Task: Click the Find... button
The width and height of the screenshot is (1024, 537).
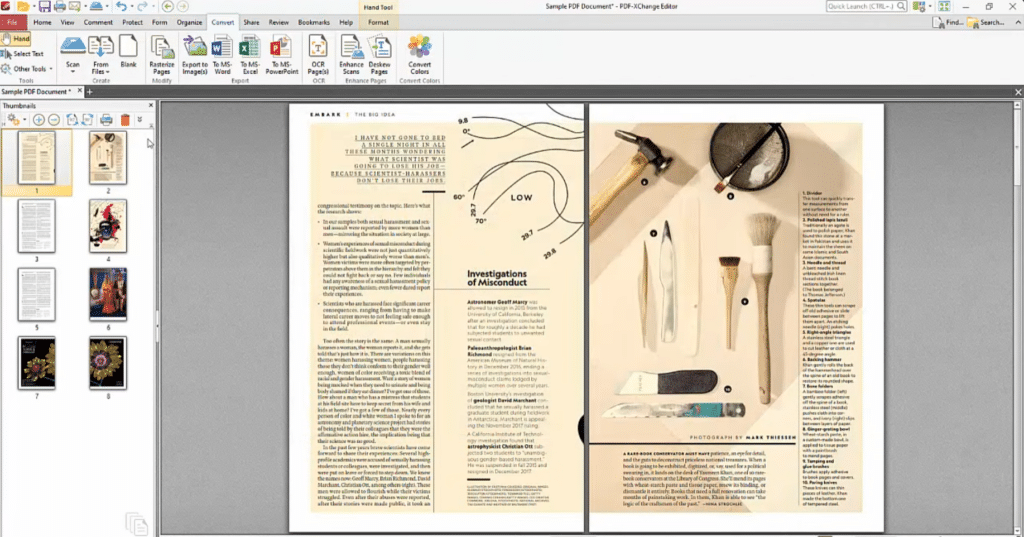Action: tap(948, 22)
